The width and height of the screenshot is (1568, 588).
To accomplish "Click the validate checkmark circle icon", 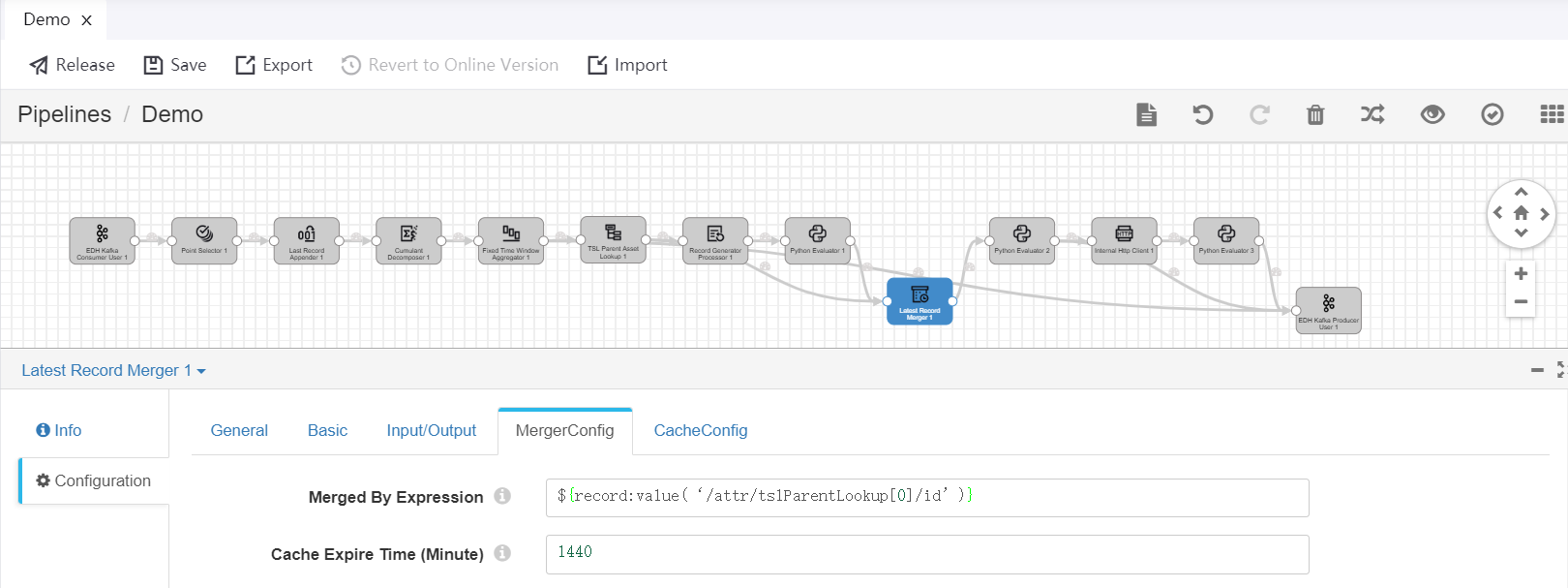I will pyautogui.click(x=1493, y=114).
